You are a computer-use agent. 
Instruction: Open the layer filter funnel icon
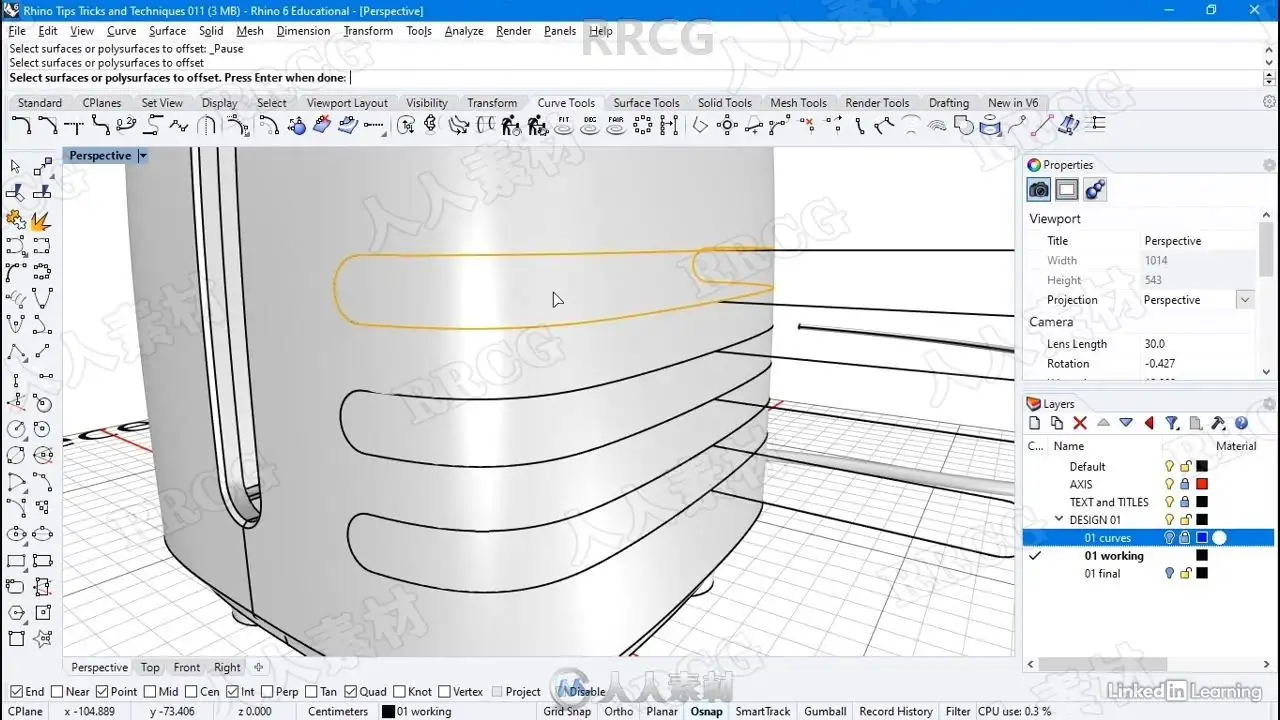pyautogui.click(x=1172, y=423)
